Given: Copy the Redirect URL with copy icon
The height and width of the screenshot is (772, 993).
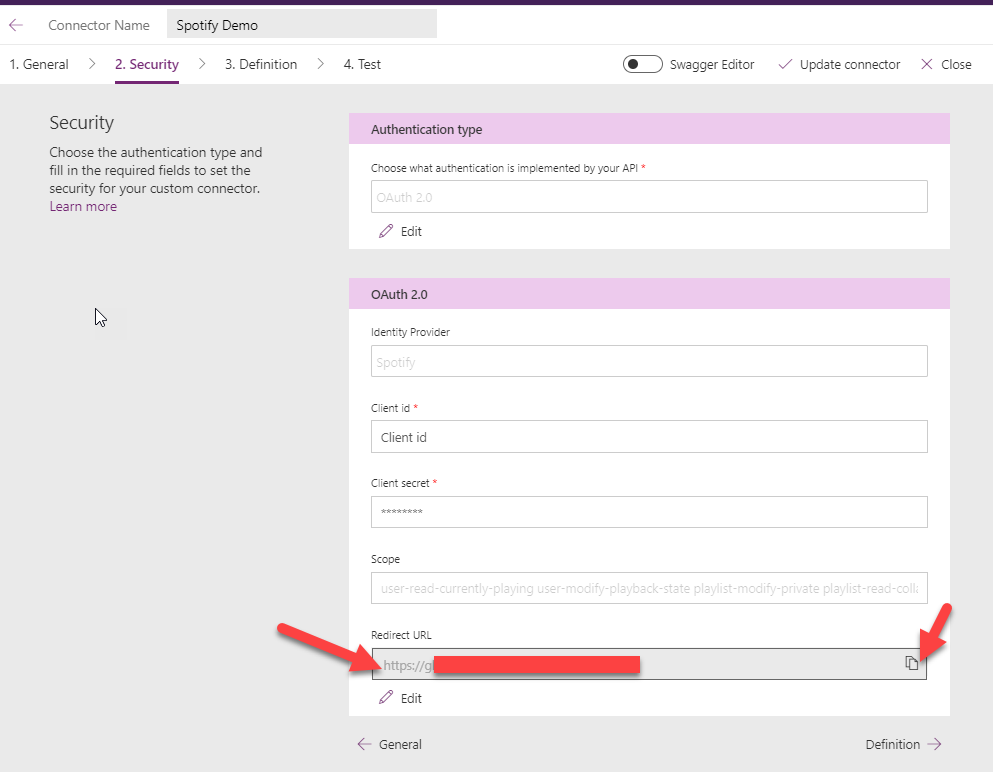Looking at the screenshot, I should pyautogui.click(x=911, y=663).
